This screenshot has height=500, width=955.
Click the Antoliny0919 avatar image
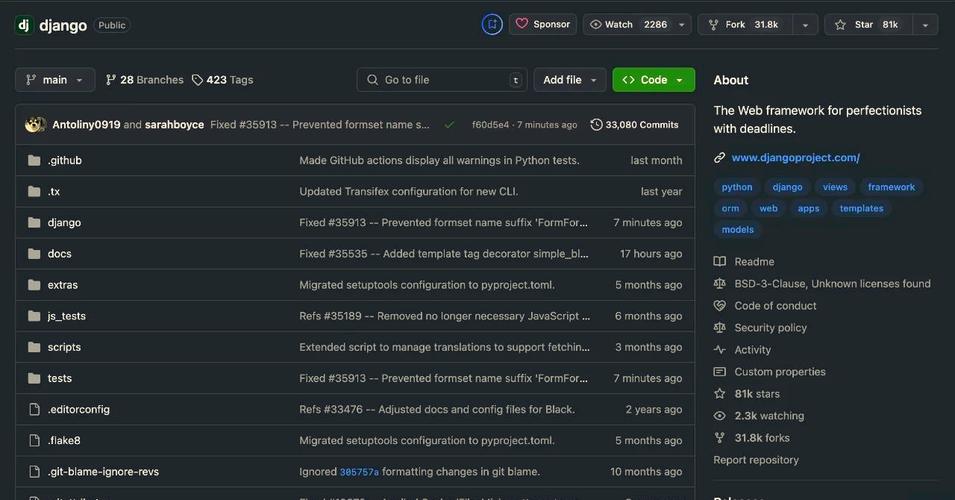35,124
